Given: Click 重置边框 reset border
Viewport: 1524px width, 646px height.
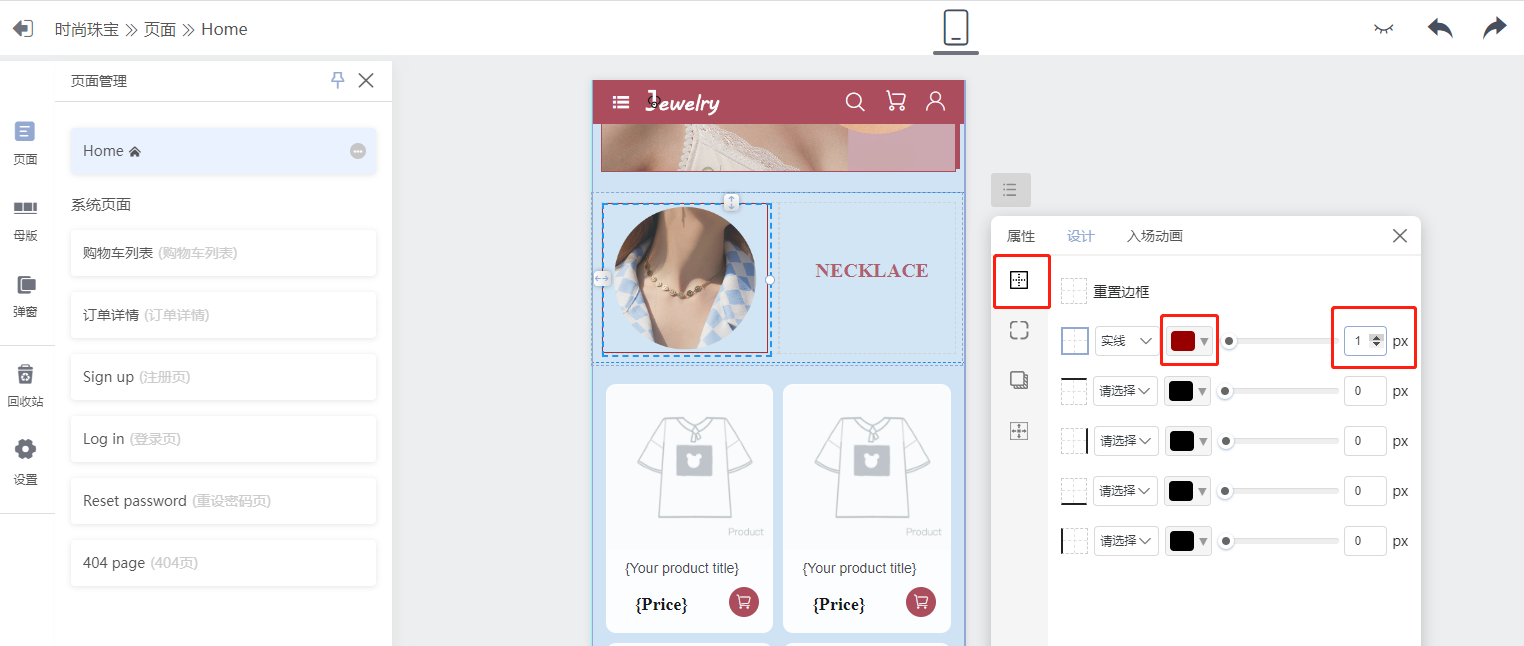Looking at the screenshot, I should 1121,292.
